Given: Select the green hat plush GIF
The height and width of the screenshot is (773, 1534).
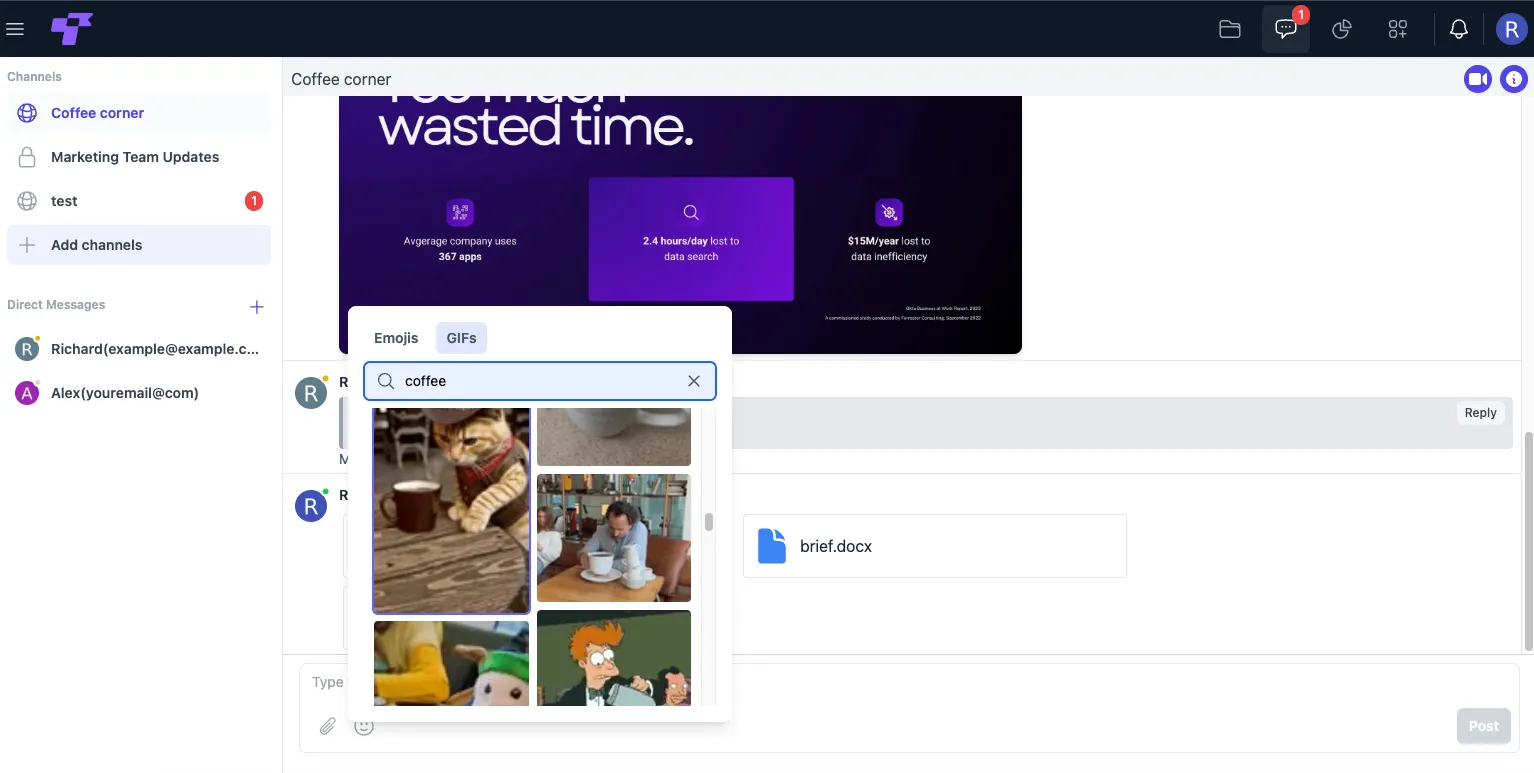Looking at the screenshot, I should tap(451, 663).
